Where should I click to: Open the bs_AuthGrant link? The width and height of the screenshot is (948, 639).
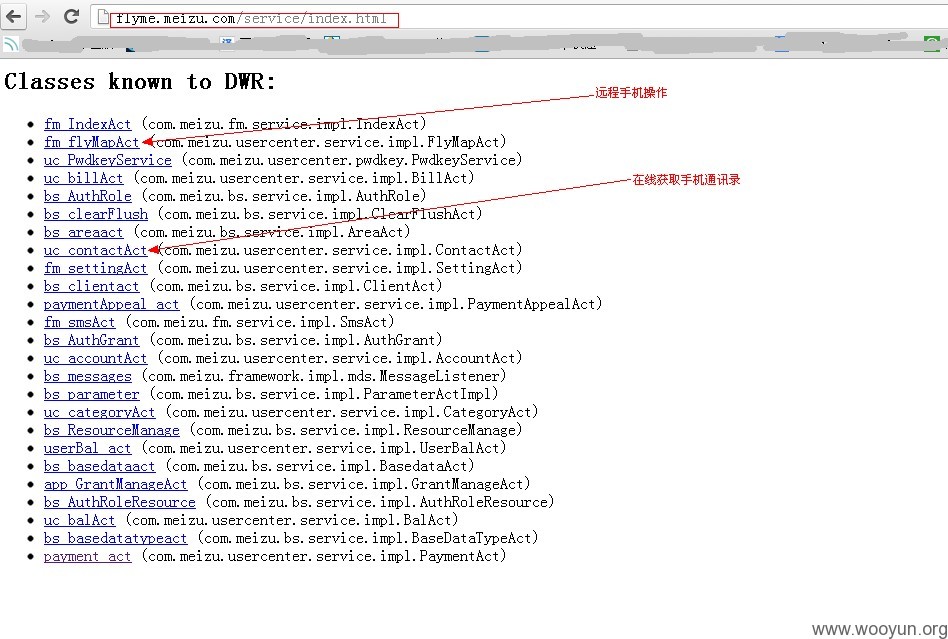click(91, 340)
